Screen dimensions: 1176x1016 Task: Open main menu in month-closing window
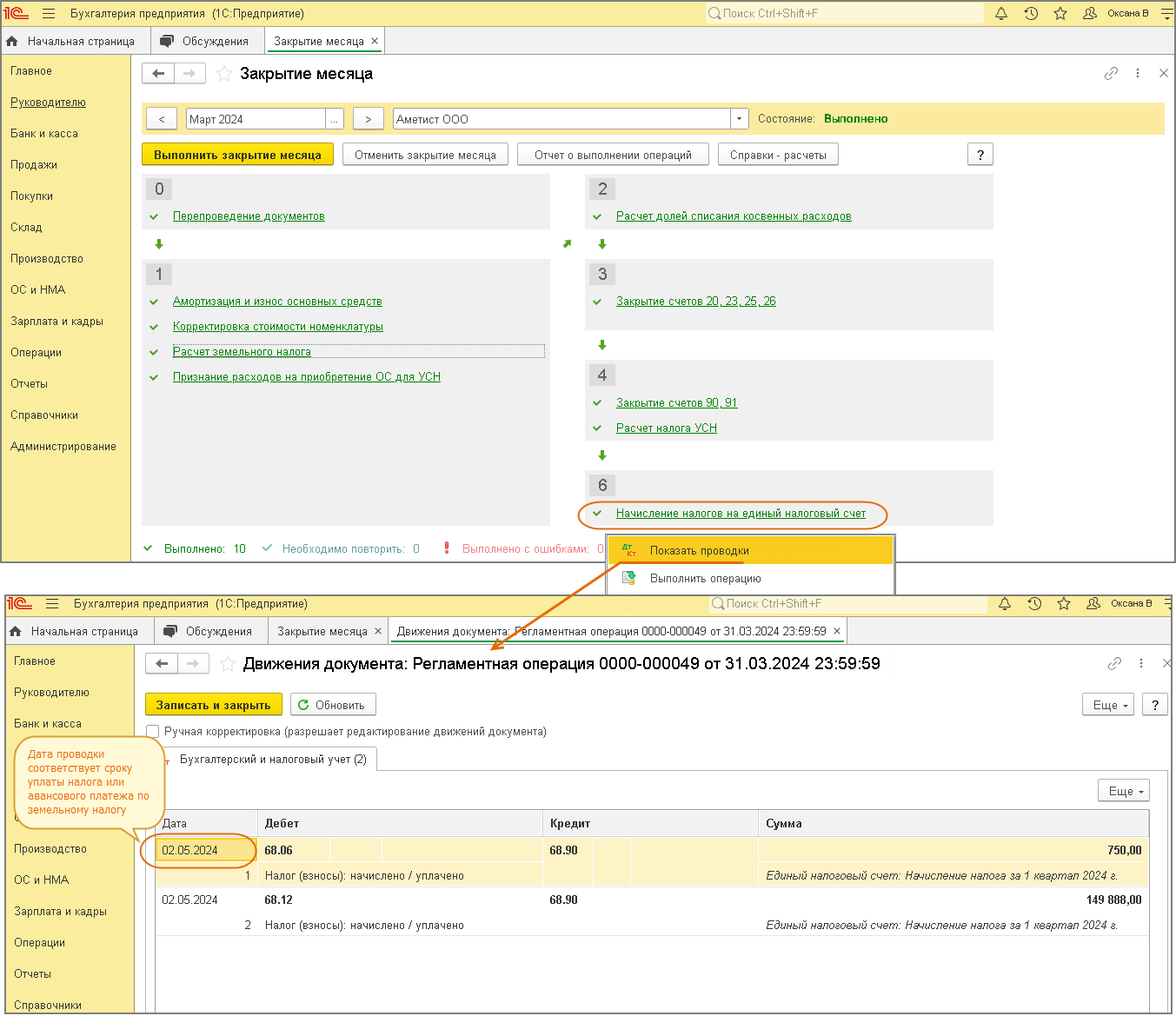[49, 14]
